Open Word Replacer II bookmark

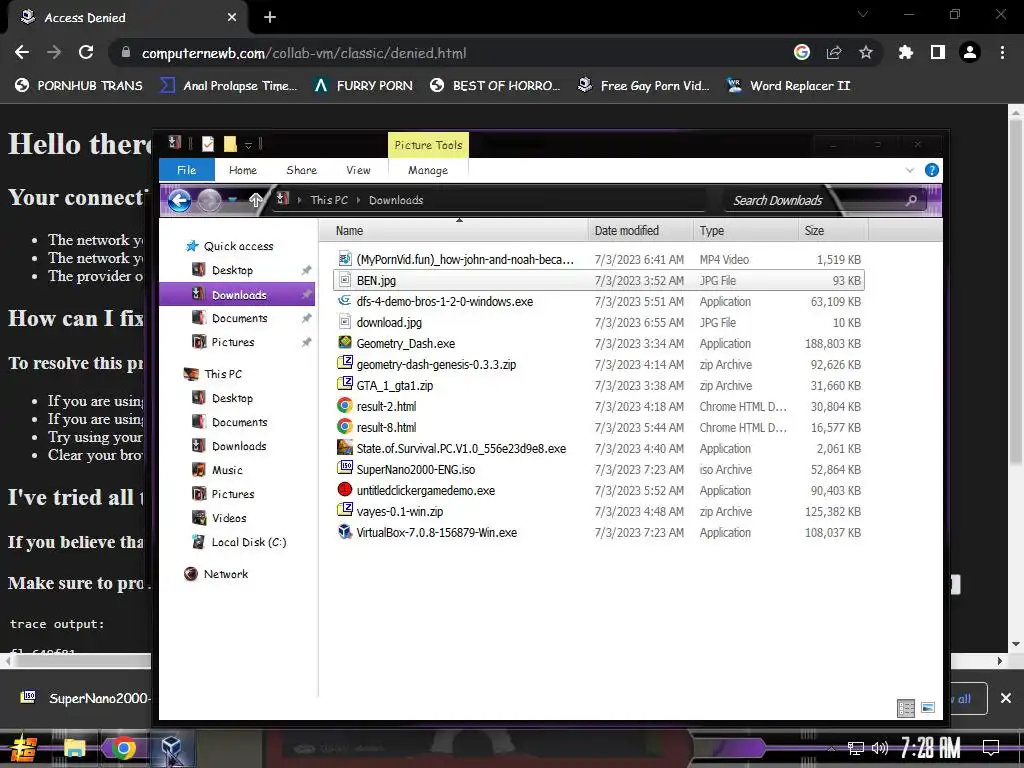[788, 86]
